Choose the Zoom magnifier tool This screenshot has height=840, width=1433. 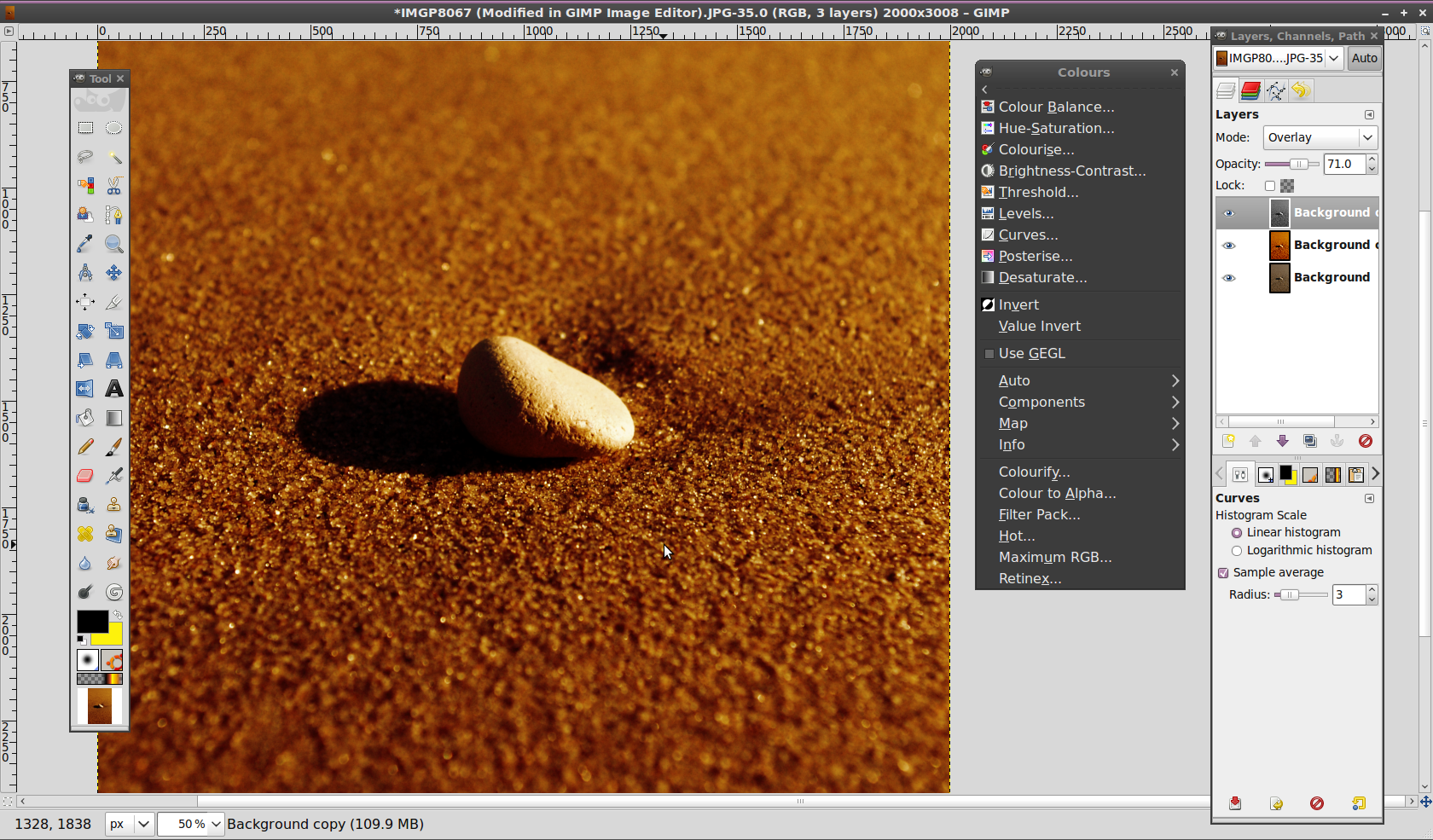pyautogui.click(x=113, y=244)
